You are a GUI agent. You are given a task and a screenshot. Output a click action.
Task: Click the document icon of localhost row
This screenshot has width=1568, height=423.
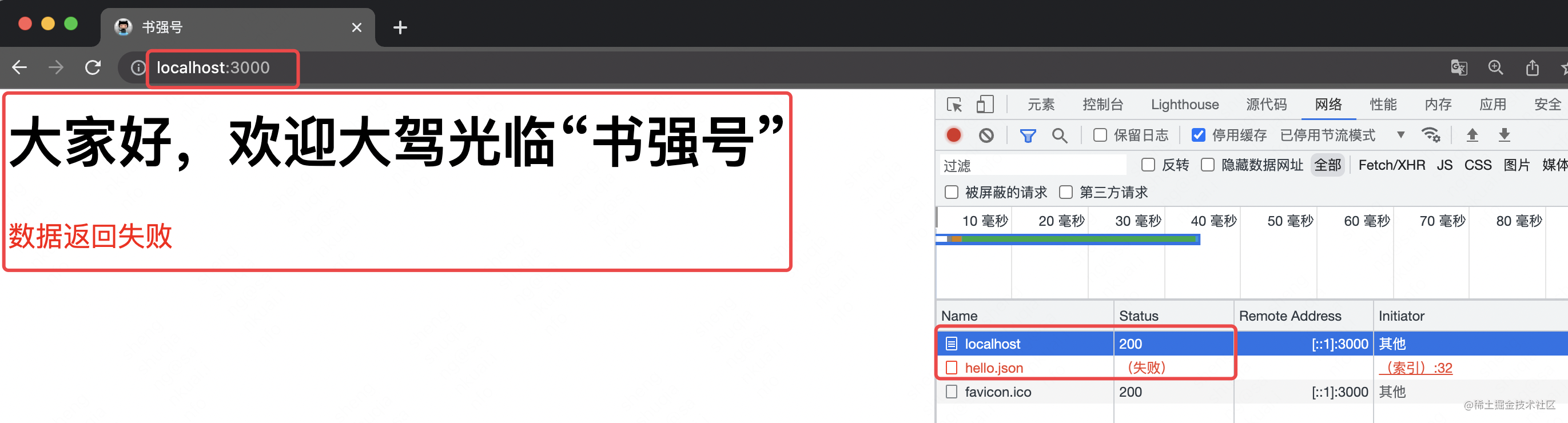pos(952,344)
